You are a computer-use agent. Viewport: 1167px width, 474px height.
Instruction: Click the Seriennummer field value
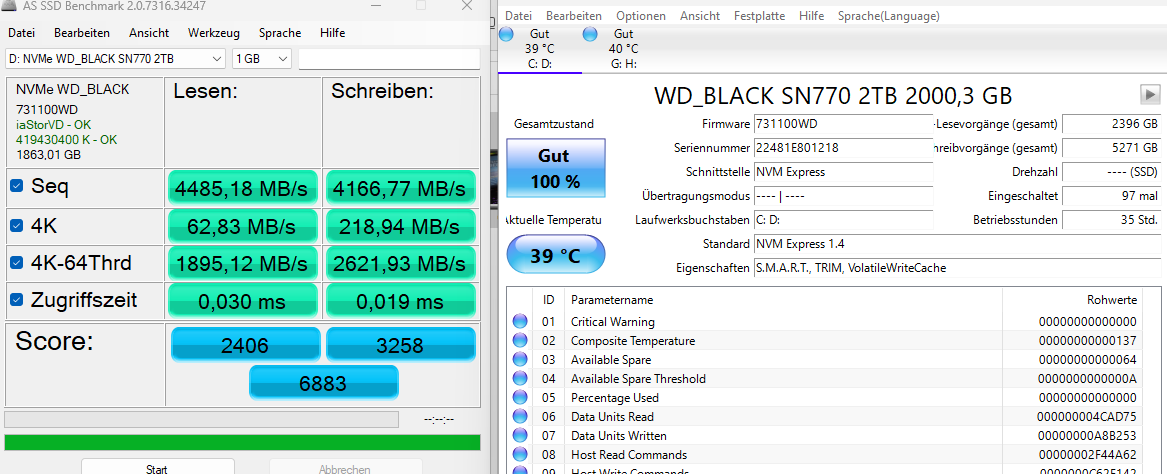[x=843, y=147]
